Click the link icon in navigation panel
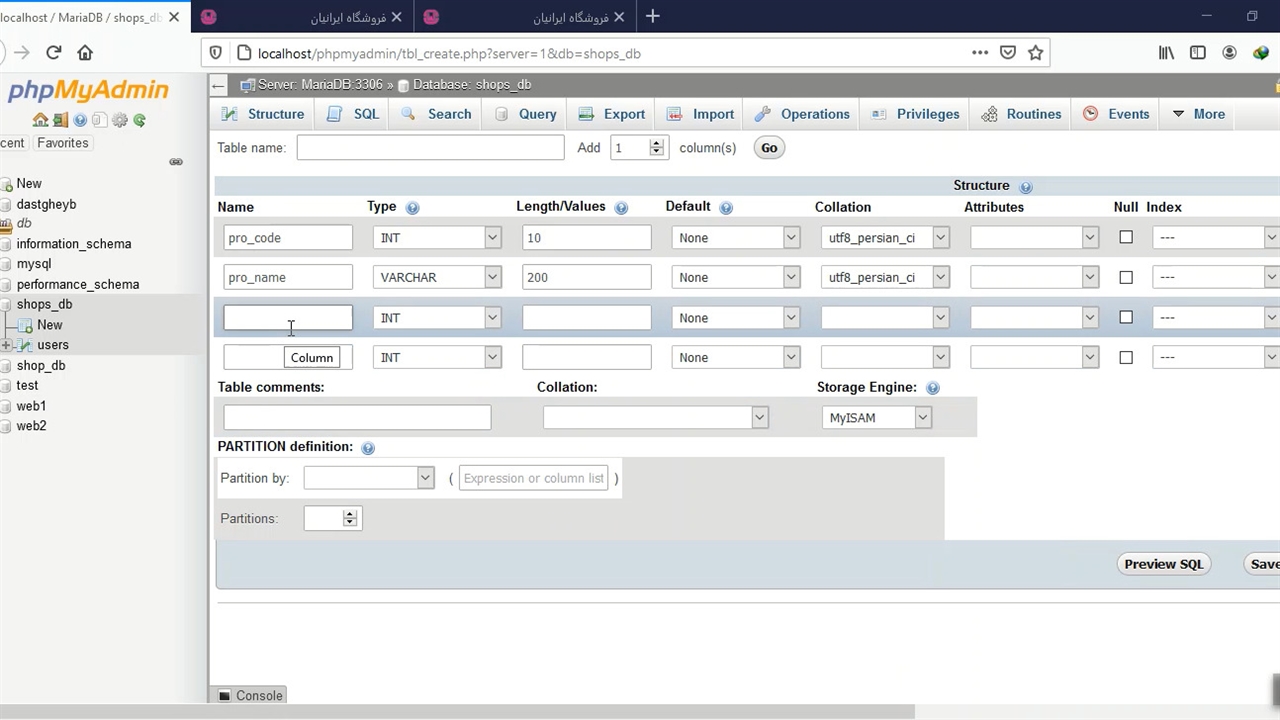 pos(176,162)
